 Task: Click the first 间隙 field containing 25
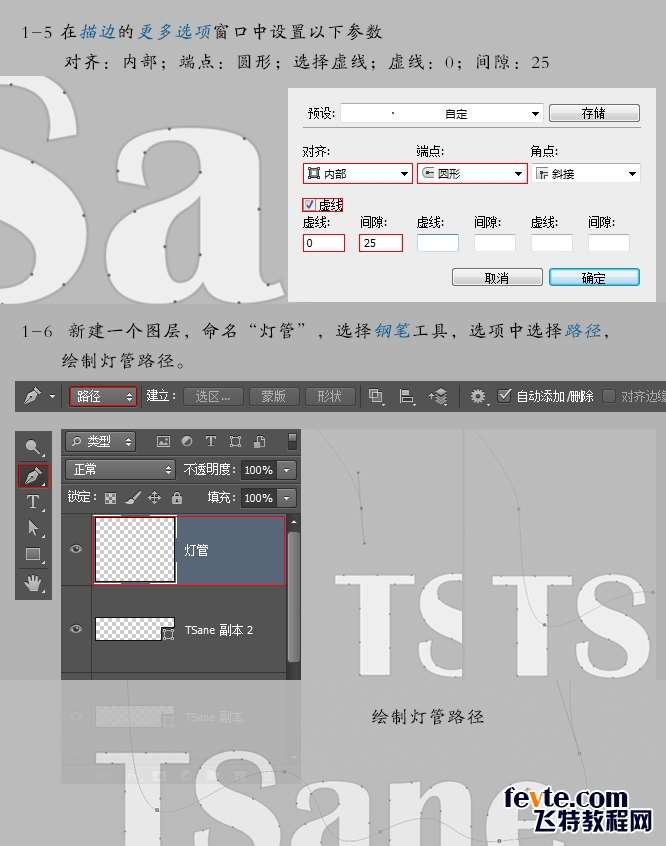(x=381, y=243)
